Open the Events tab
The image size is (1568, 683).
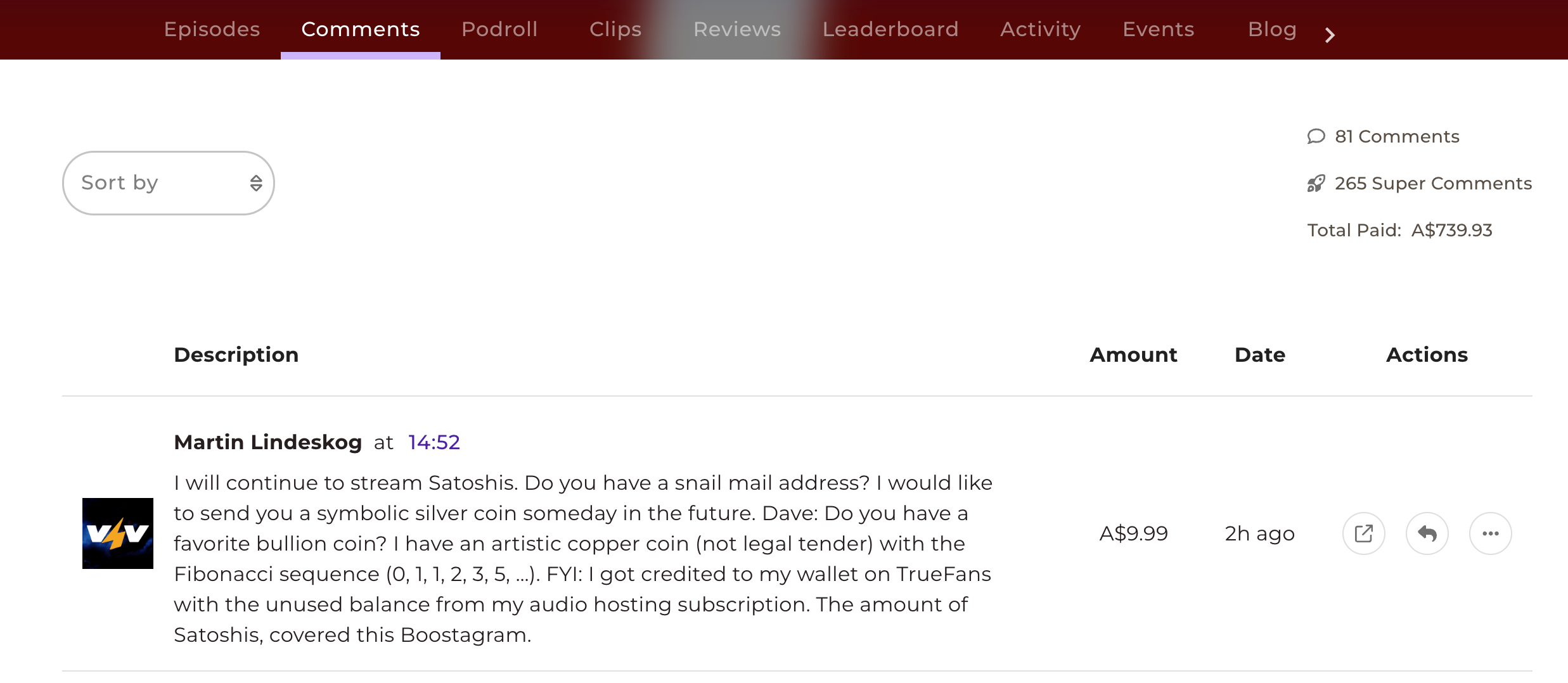click(1158, 29)
